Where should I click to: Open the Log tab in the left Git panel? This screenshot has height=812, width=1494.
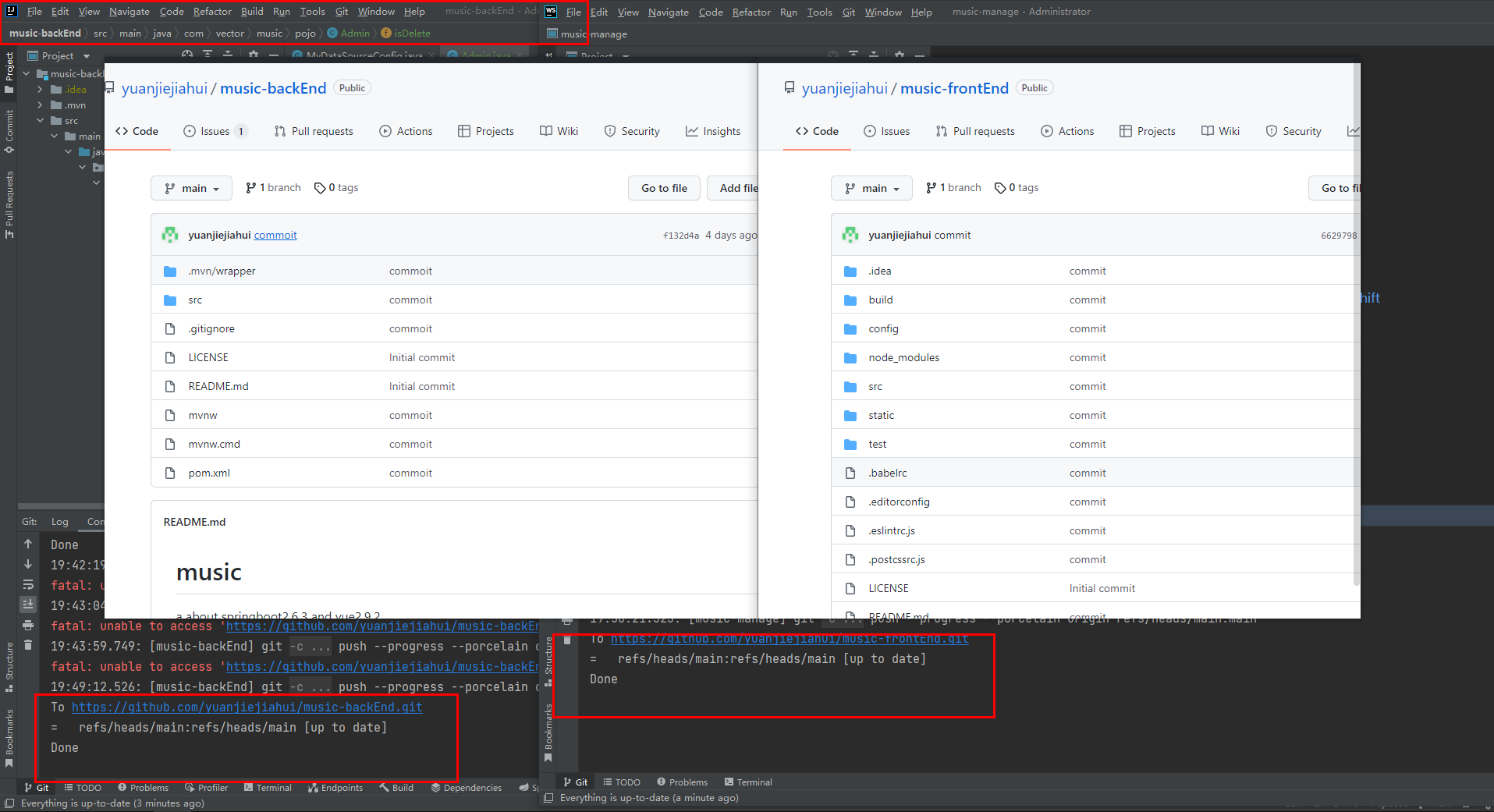[x=60, y=521]
